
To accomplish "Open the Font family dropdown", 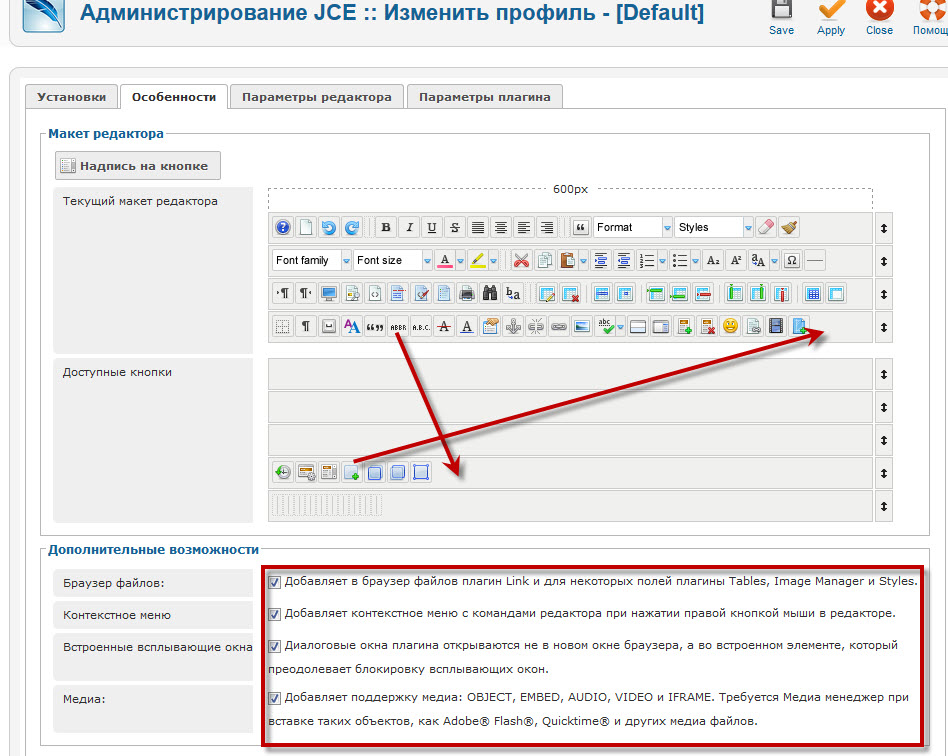I will click(x=312, y=260).
